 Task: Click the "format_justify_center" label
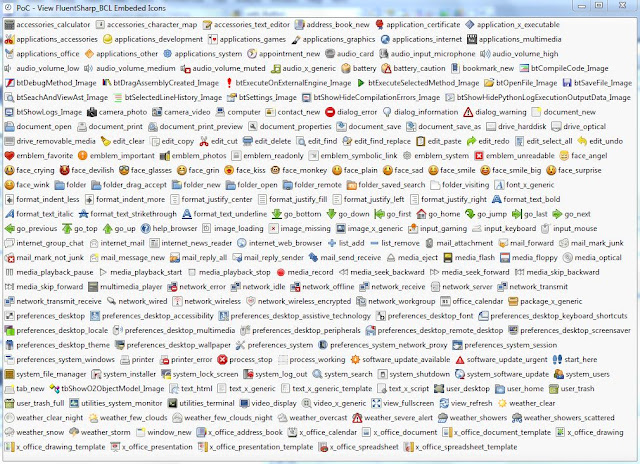[x=217, y=200]
